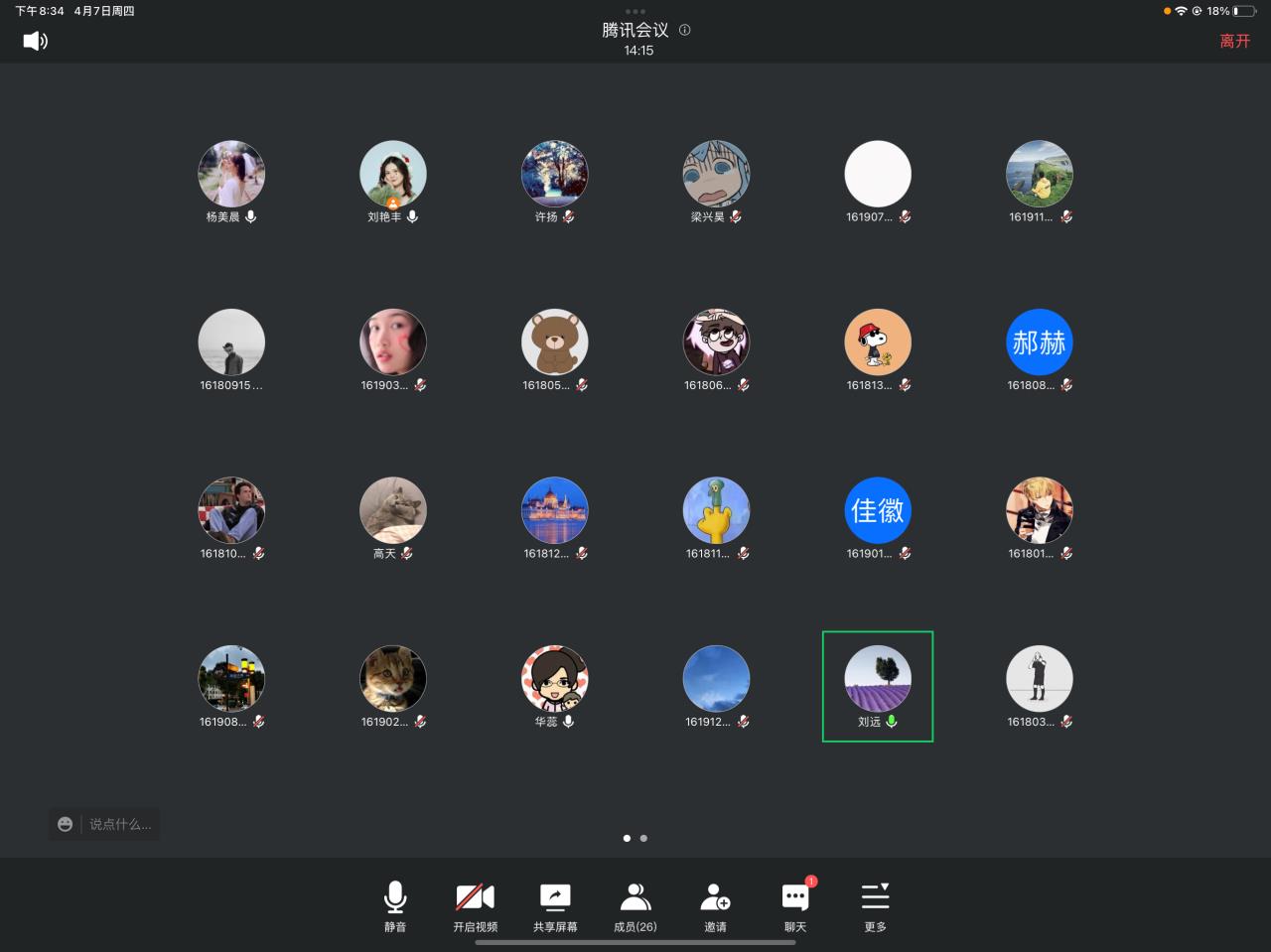This screenshot has width=1271, height=952.
Task: Mute microphone with 静音 button
Action: [x=395, y=906]
